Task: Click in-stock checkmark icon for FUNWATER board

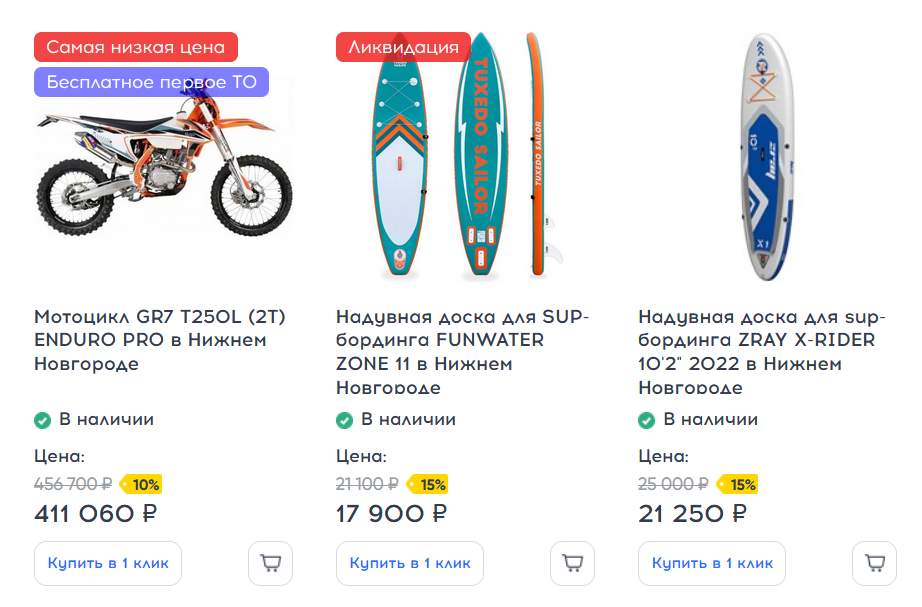Action: 345,420
